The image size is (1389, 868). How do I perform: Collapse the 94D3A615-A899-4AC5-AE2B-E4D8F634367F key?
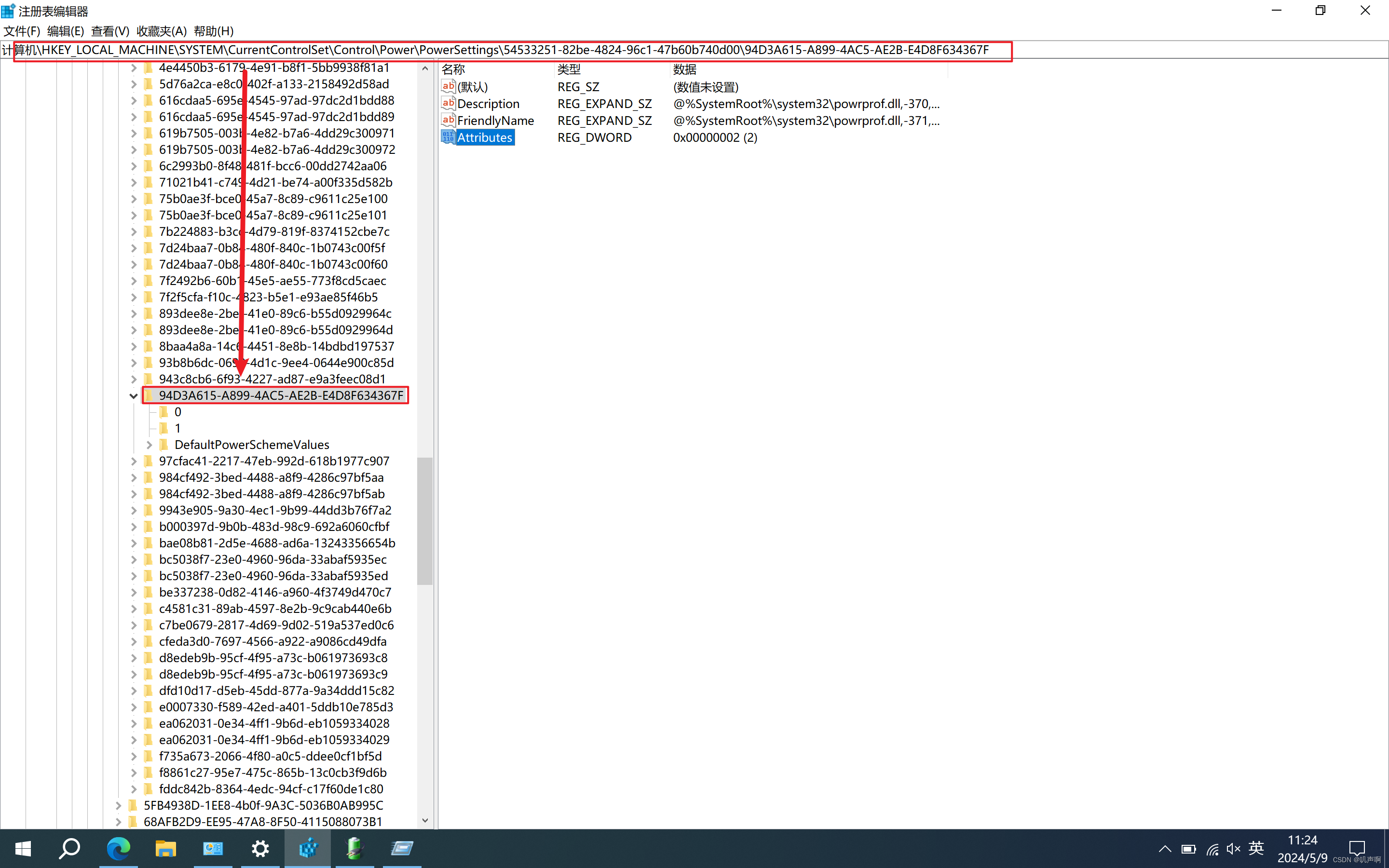tap(133, 395)
